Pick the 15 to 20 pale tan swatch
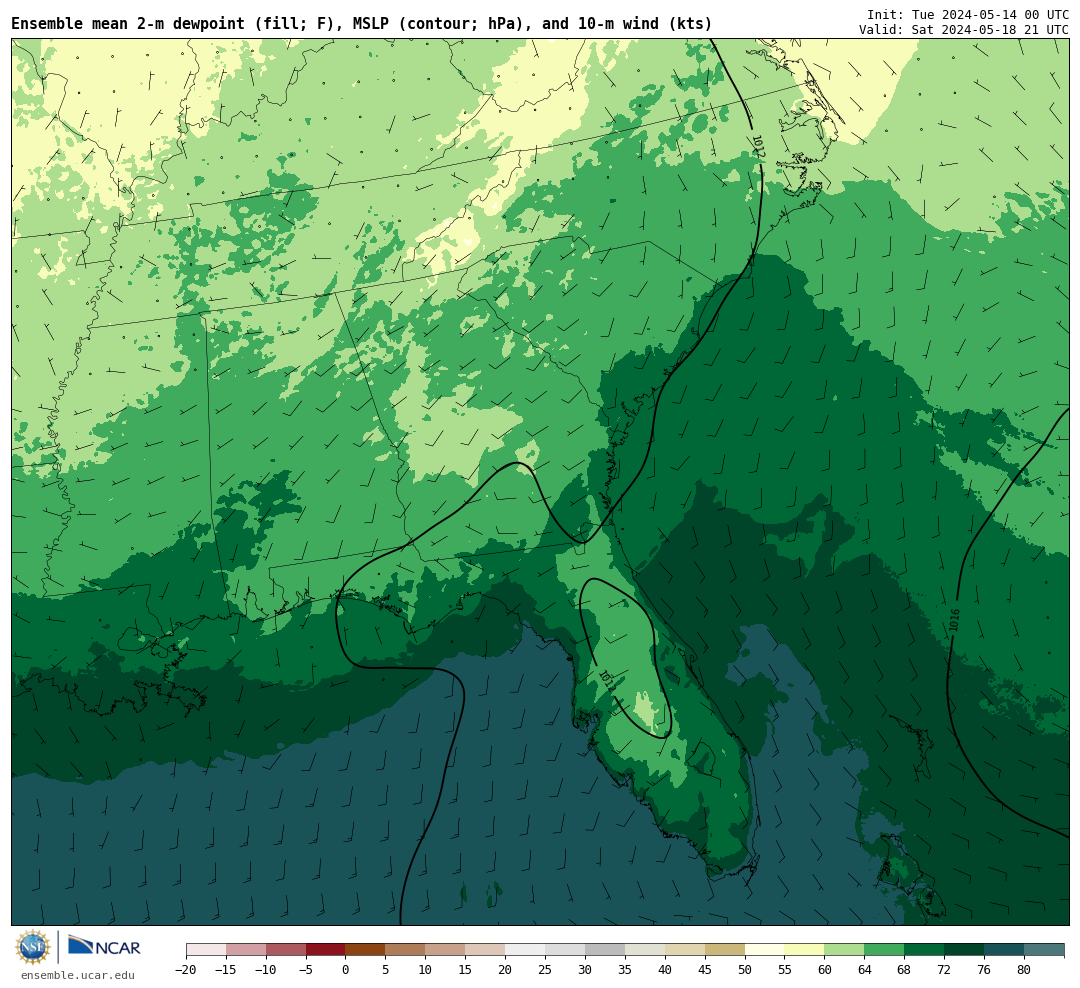 click(x=486, y=950)
